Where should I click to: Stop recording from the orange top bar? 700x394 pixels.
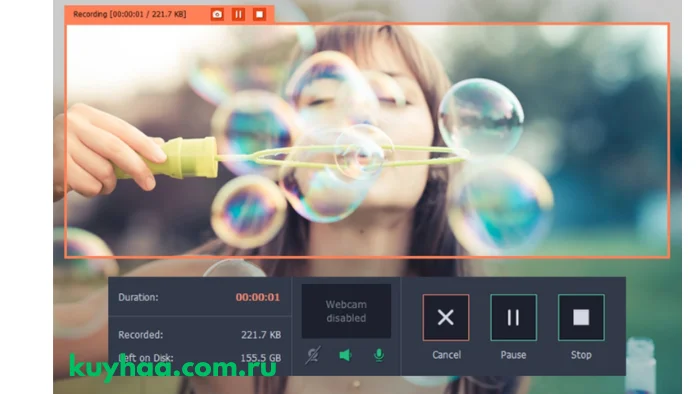click(259, 14)
